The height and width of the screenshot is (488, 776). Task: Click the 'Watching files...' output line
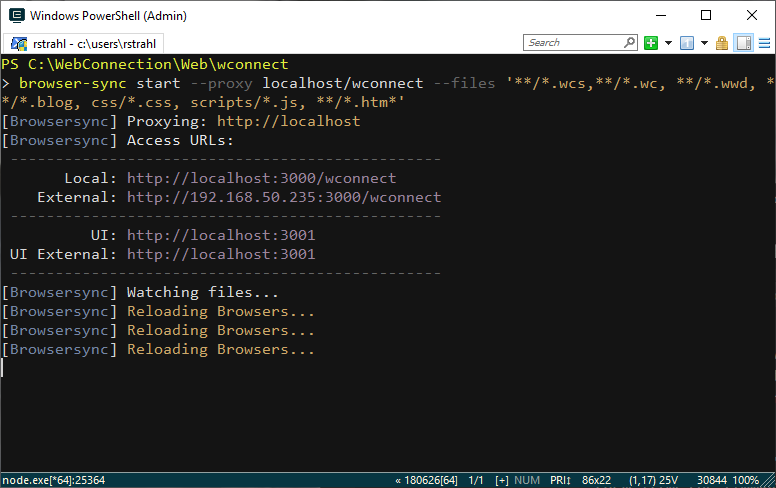[x=202, y=292]
